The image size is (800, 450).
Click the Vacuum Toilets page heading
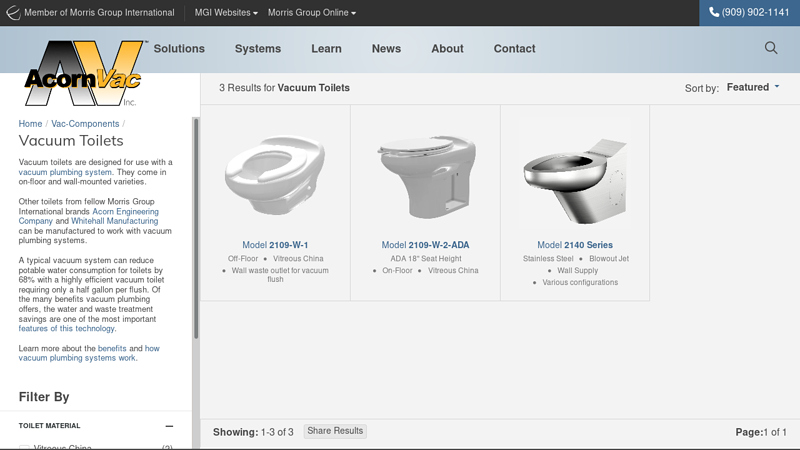(x=71, y=141)
